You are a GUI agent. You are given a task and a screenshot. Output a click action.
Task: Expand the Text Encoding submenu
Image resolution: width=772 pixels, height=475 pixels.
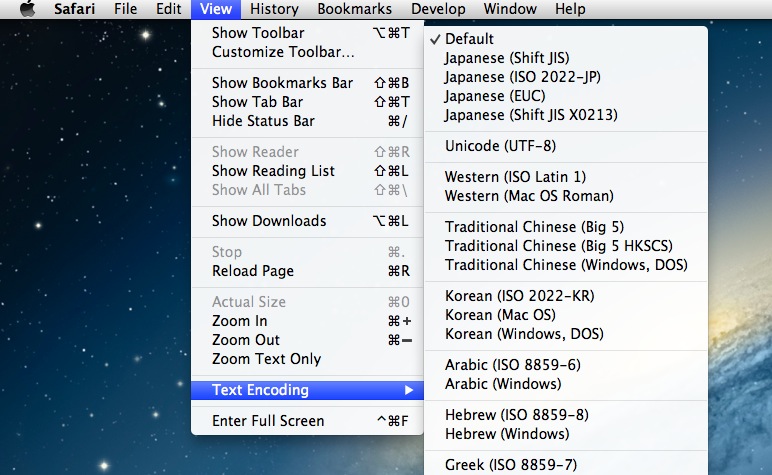(x=307, y=390)
